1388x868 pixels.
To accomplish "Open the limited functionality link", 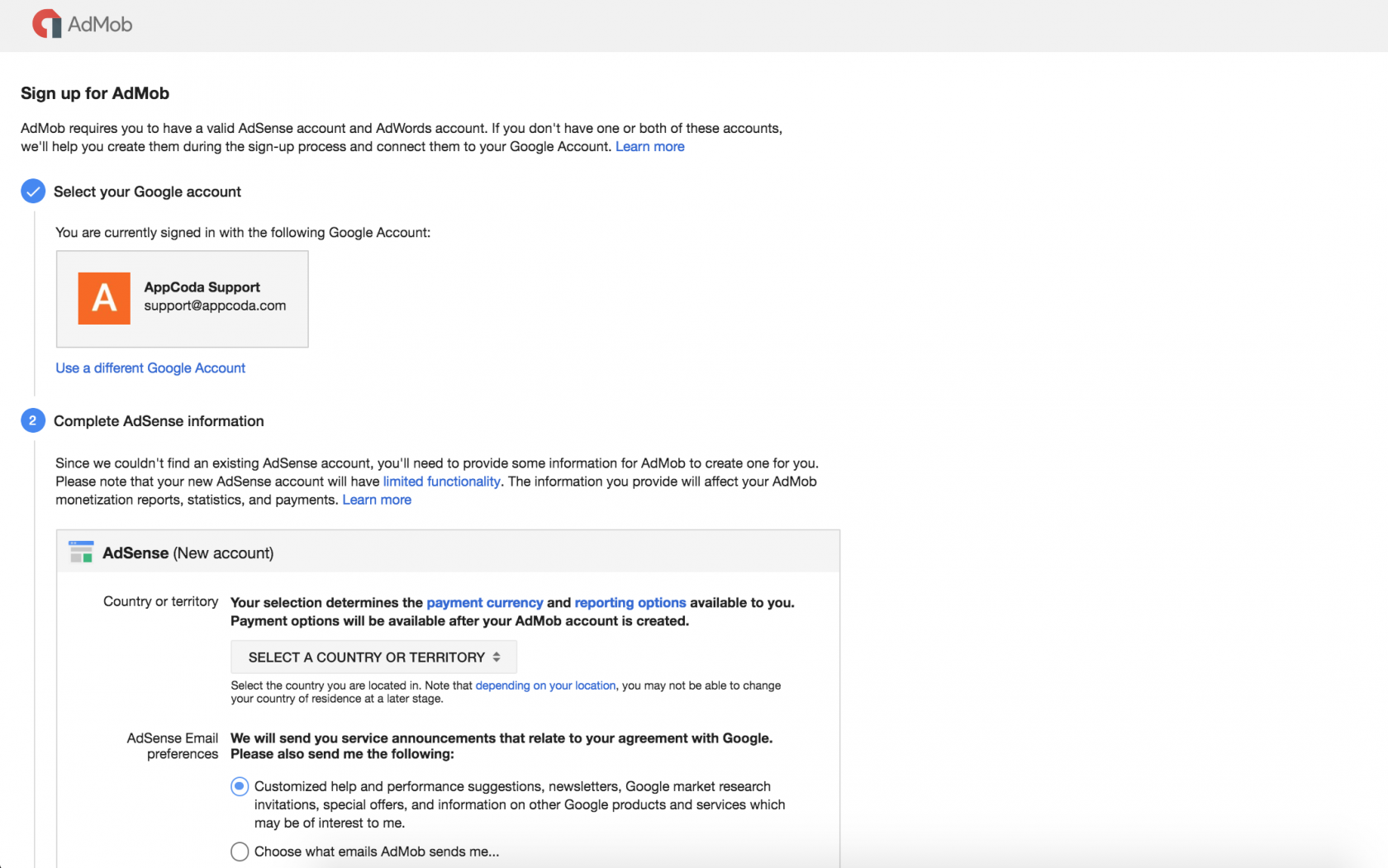I will pyautogui.click(x=441, y=481).
